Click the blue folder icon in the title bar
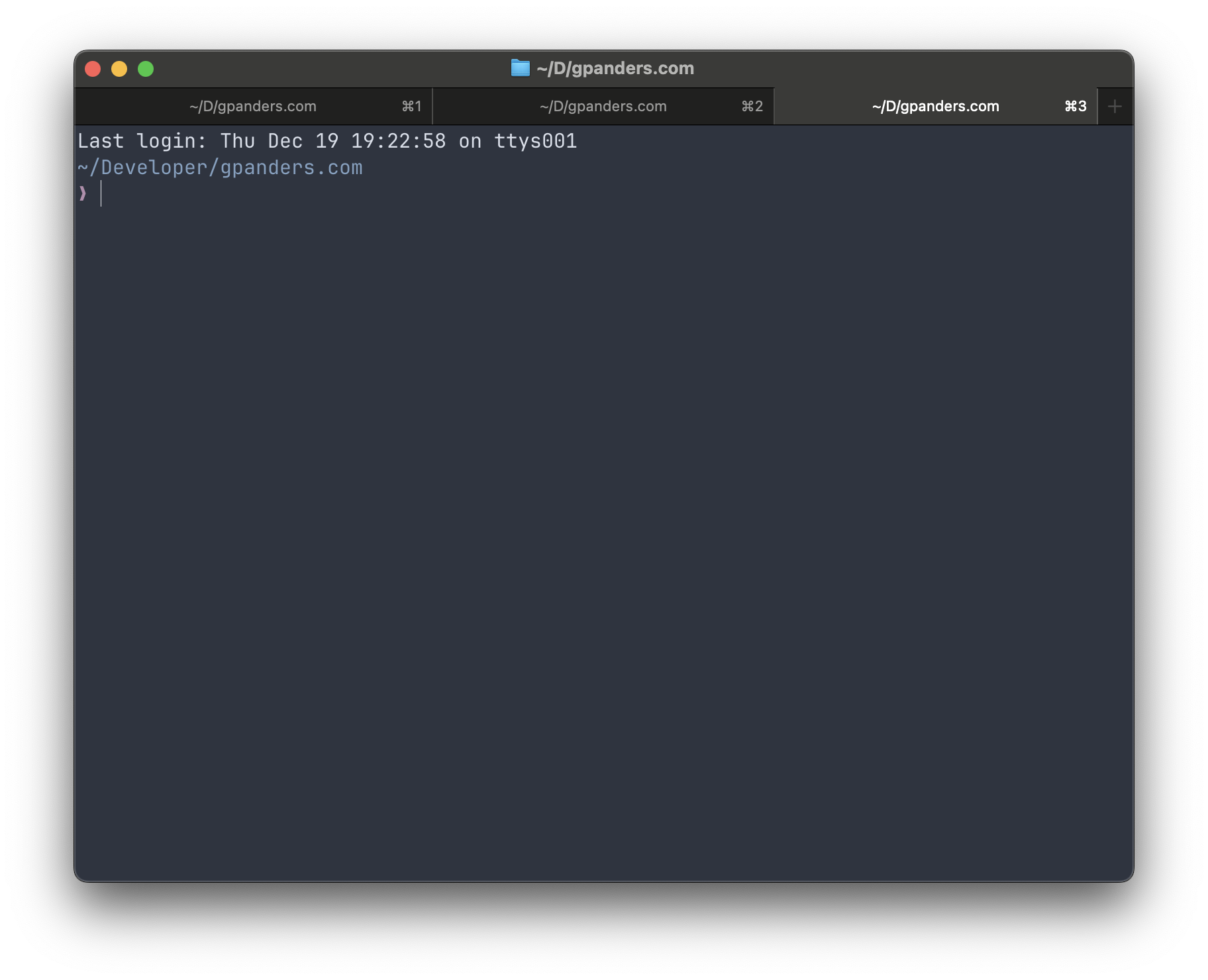The height and width of the screenshot is (980, 1208). (520, 68)
